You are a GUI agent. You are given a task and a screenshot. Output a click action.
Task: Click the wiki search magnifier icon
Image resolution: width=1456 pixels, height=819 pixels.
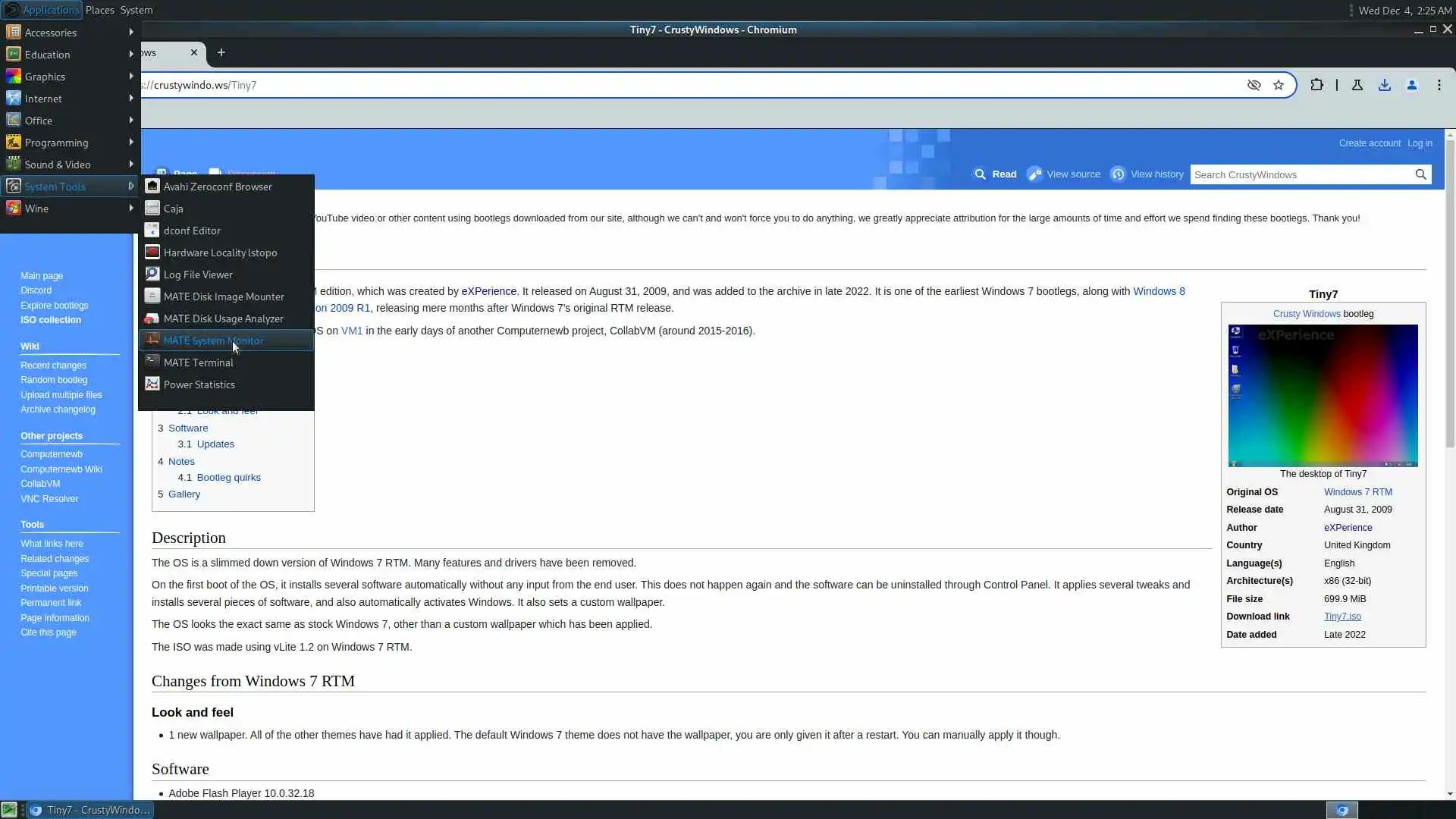point(1420,174)
